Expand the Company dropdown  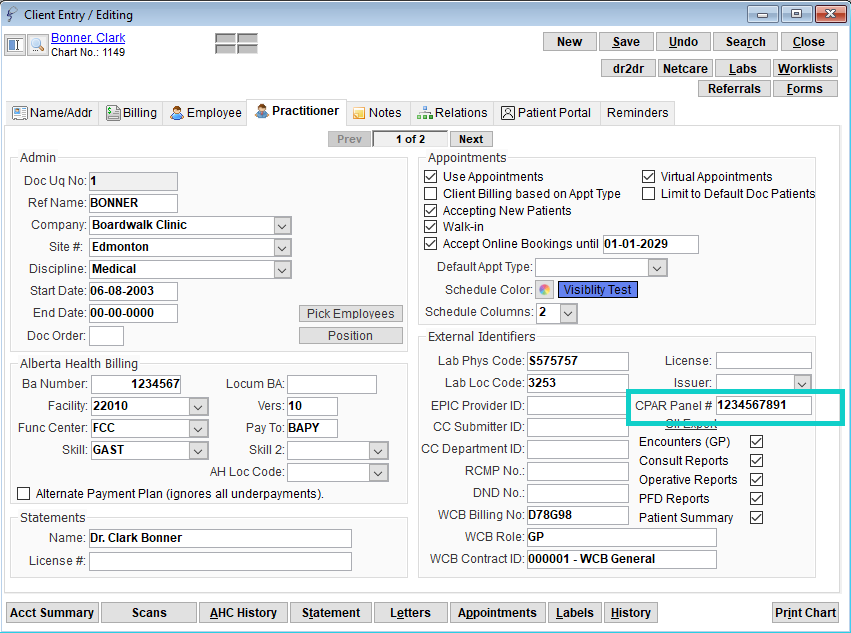(x=282, y=225)
